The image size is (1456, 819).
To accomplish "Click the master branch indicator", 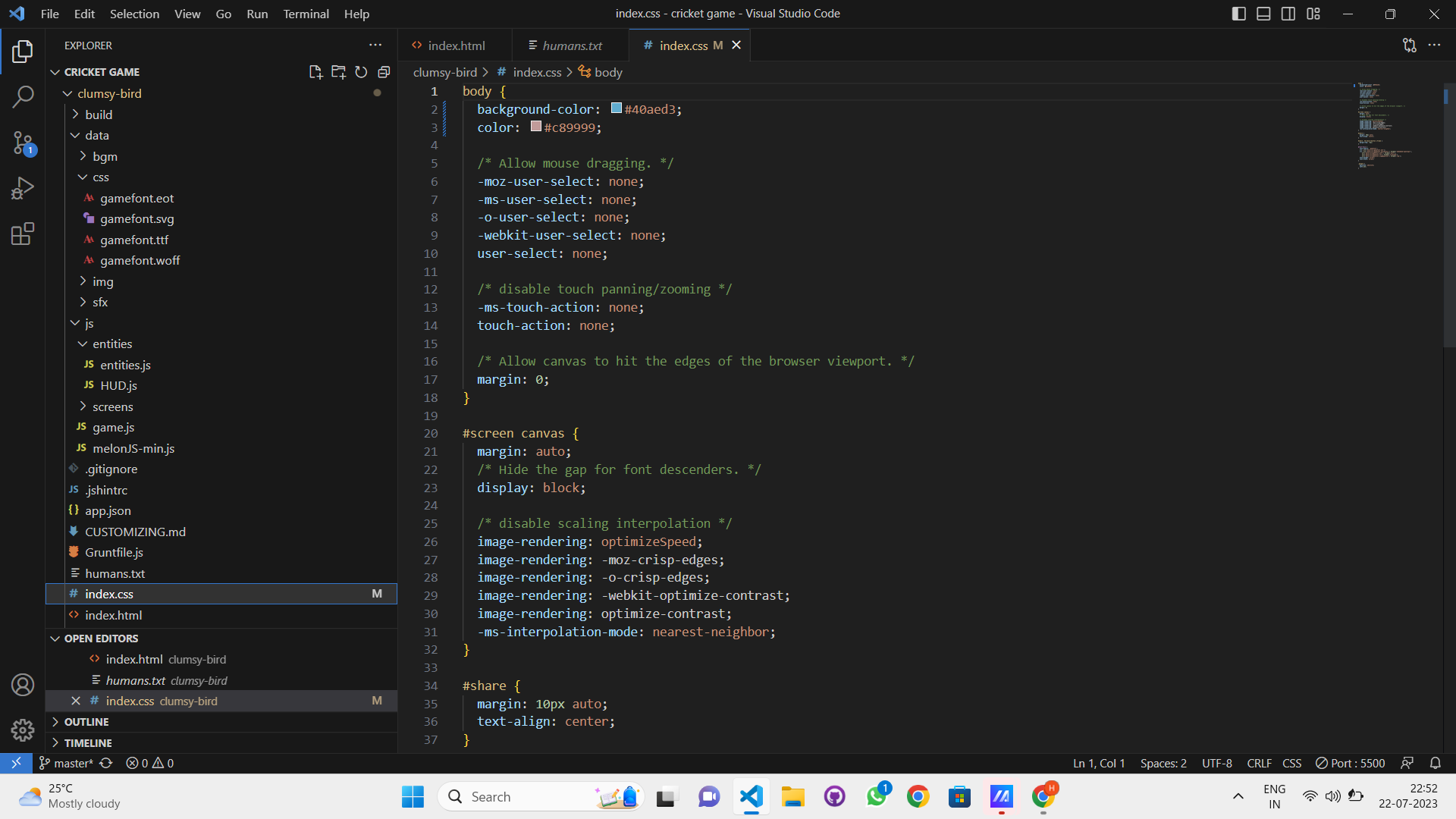I will [67, 763].
